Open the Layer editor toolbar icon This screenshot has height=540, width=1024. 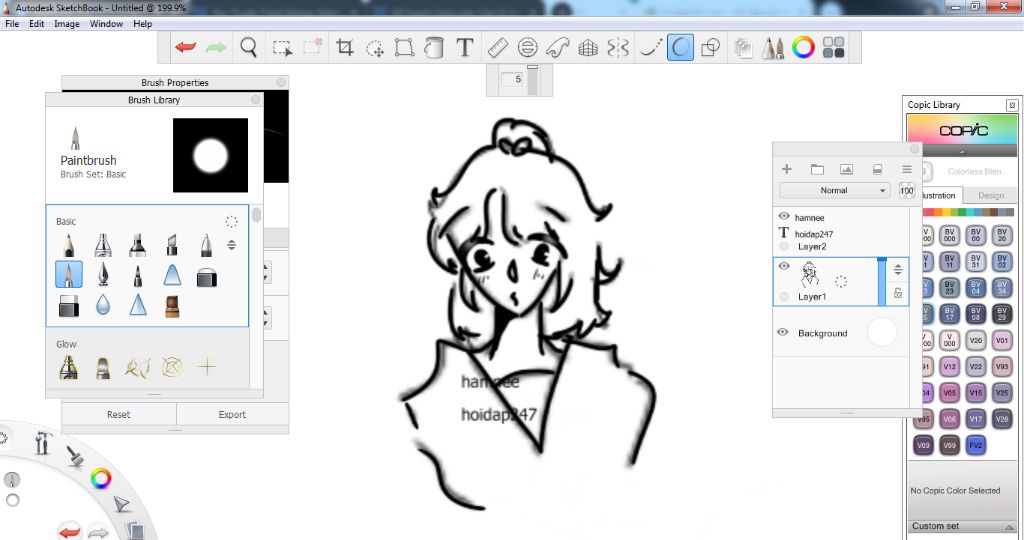[742, 48]
